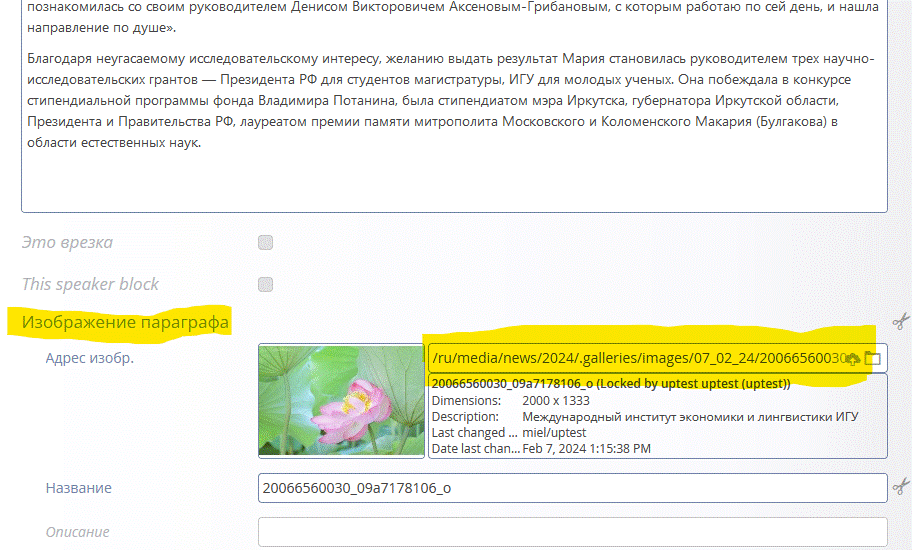
Task: Enable the Это врезка checkbox
Action: 265,242
